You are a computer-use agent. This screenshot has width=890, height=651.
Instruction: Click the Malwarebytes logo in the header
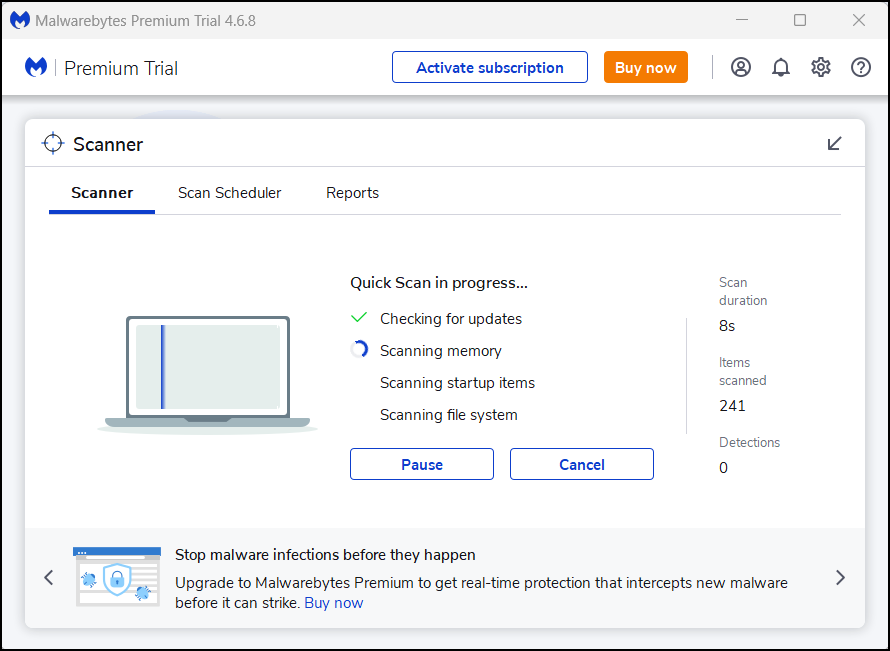coord(36,67)
